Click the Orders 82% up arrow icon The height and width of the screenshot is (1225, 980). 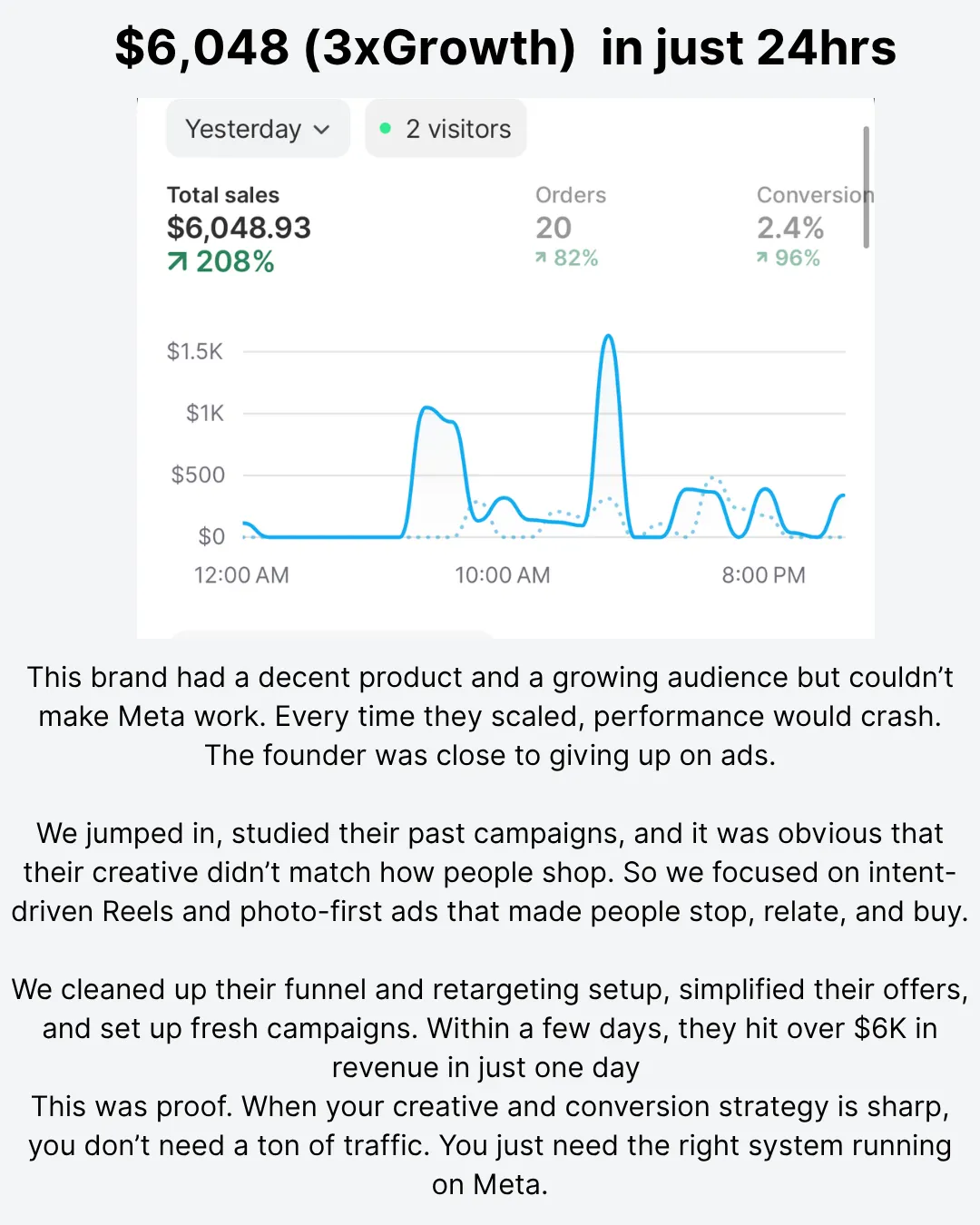541,259
